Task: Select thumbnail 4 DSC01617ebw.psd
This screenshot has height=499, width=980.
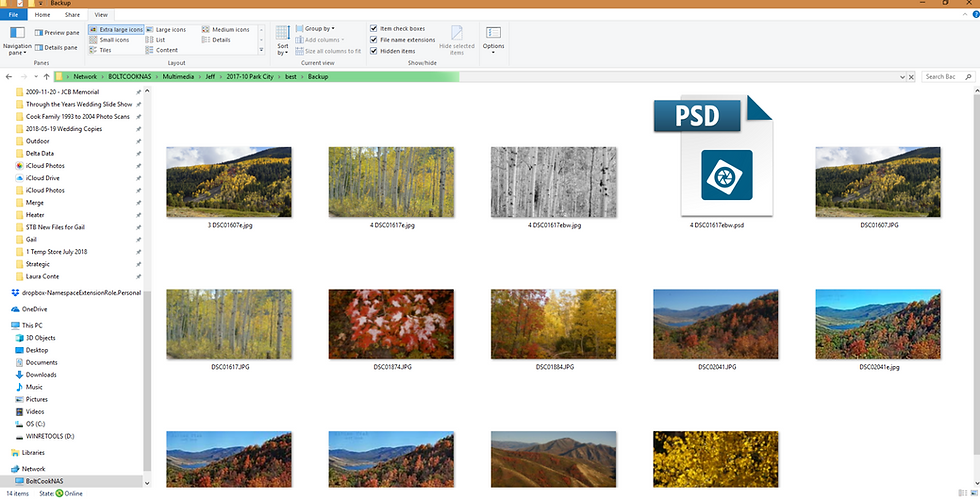Action: tap(716, 162)
